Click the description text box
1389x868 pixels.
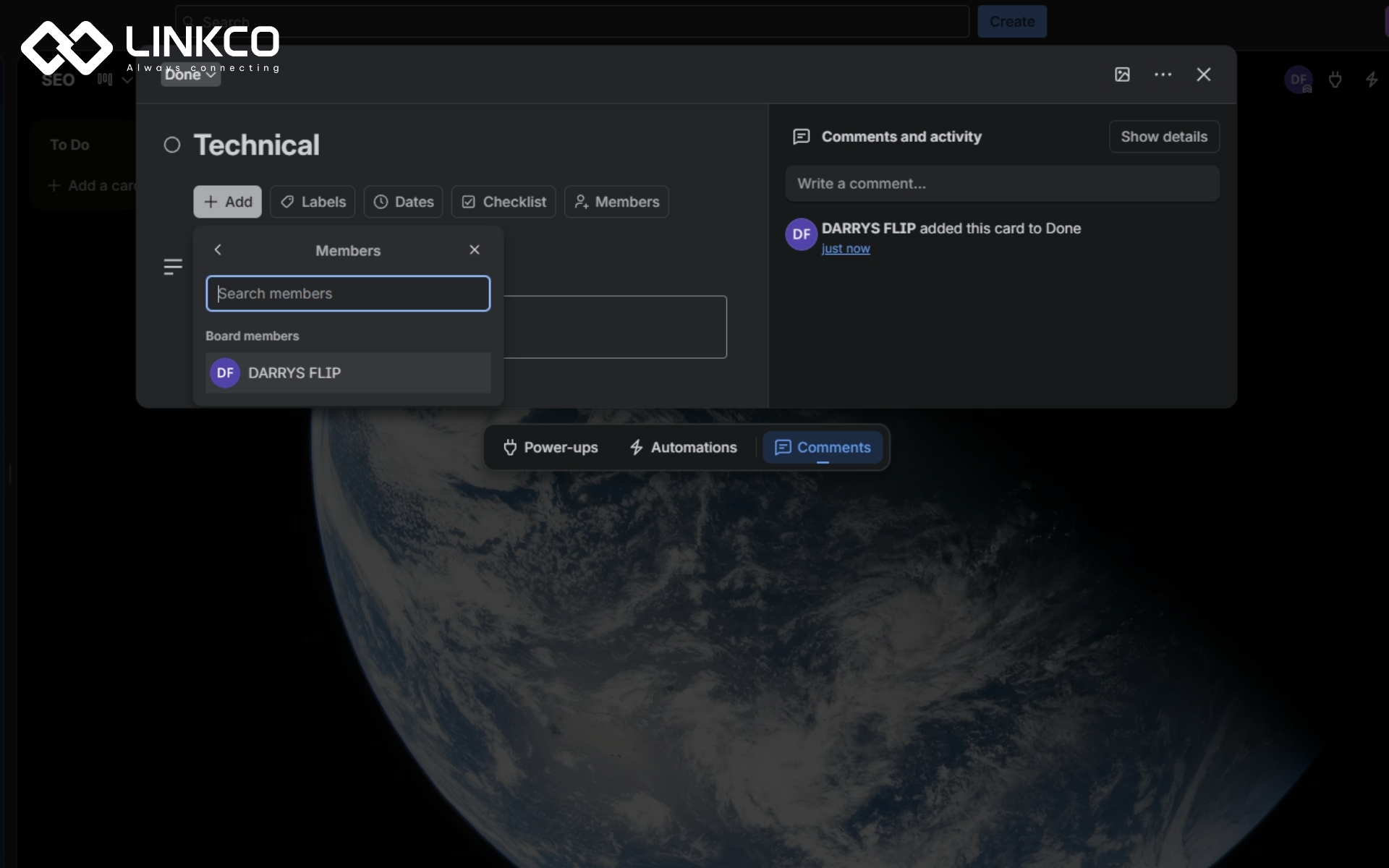[x=615, y=327]
